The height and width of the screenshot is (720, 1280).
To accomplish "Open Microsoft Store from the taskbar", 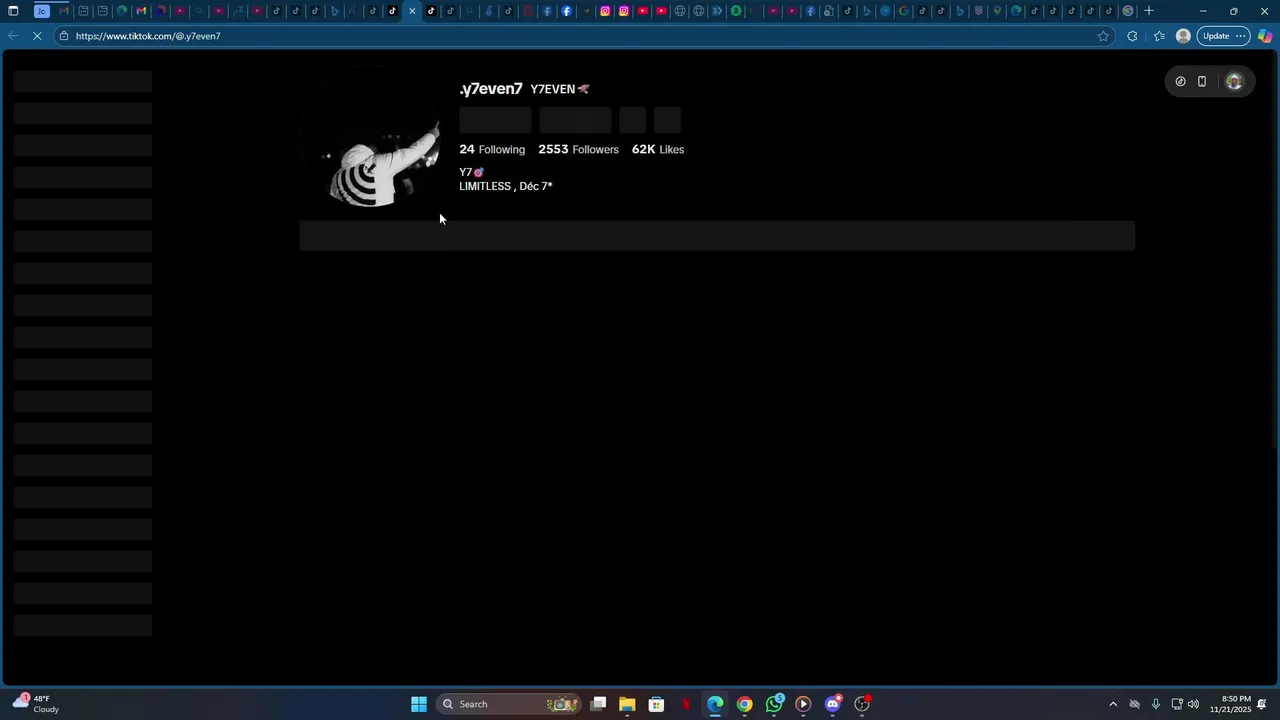I will click(656, 704).
